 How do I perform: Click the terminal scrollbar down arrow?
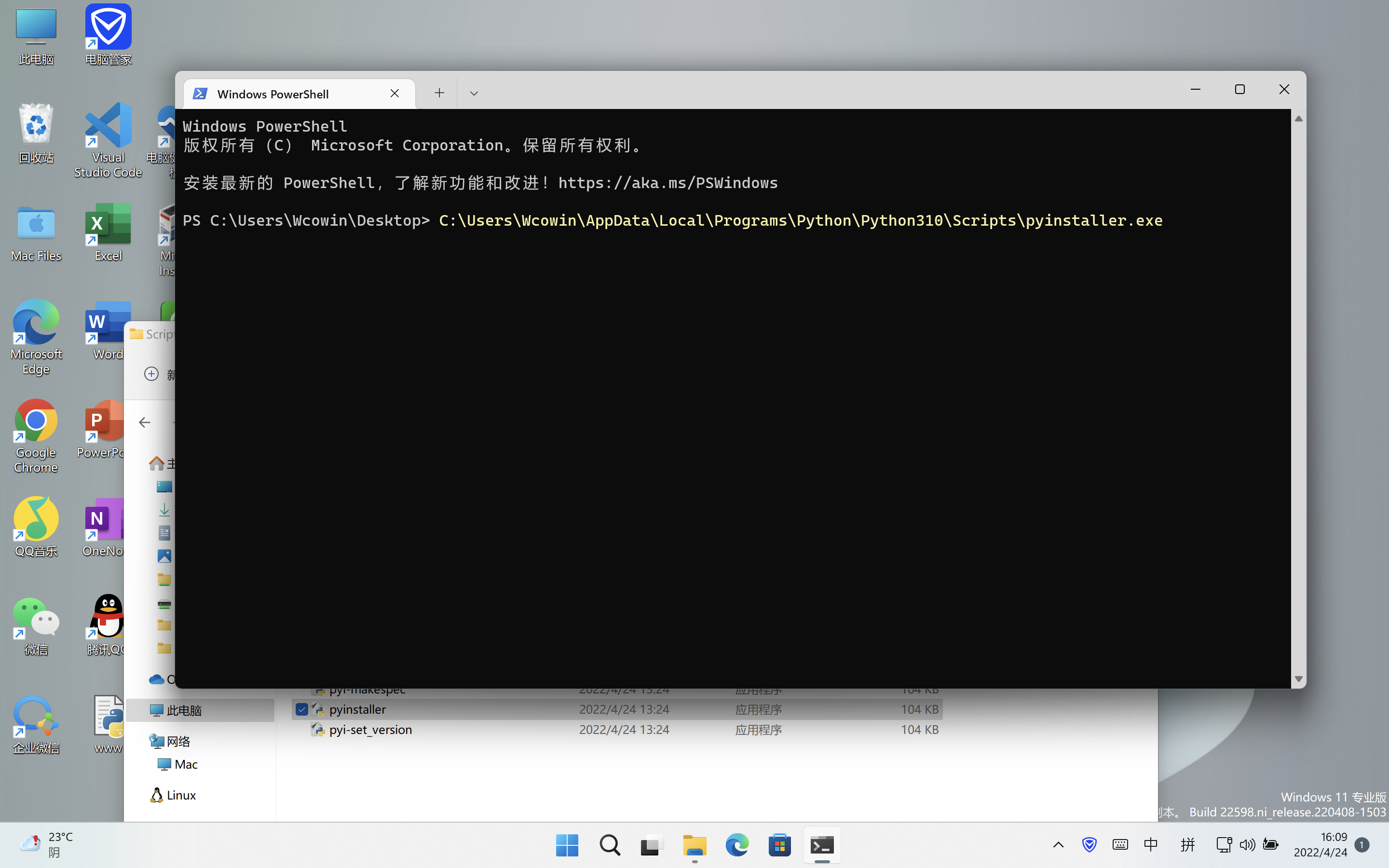click(x=1298, y=679)
